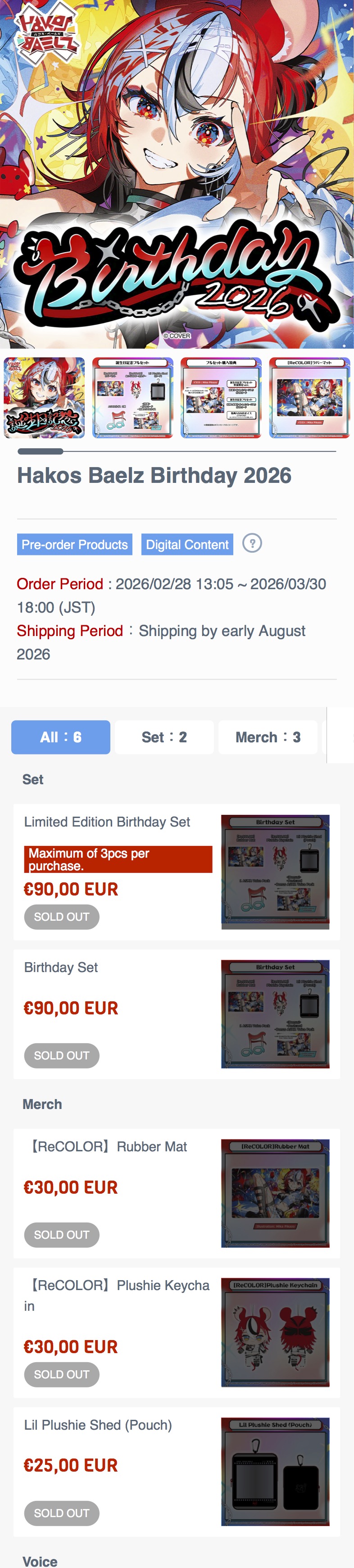
Task: View the third gallery thumbnail of purchase bonuses
Action: coord(221,397)
